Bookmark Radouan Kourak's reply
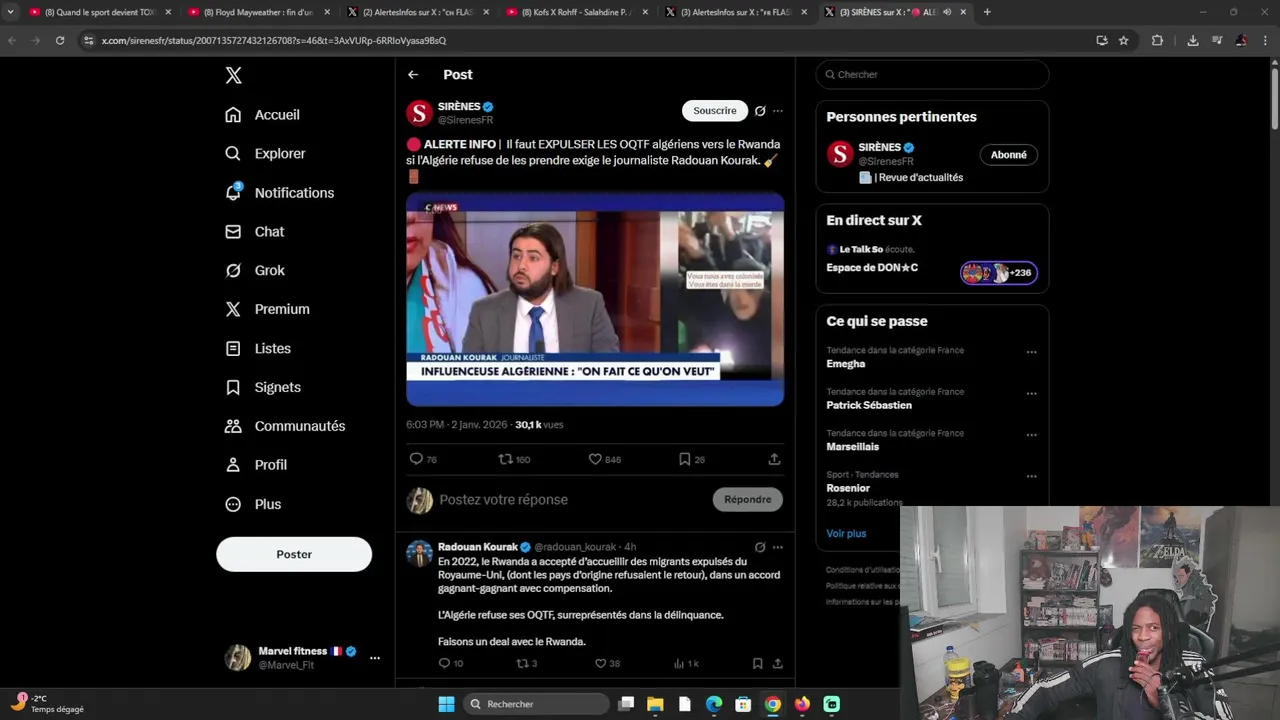1280x720 pixels. [757, 663]
